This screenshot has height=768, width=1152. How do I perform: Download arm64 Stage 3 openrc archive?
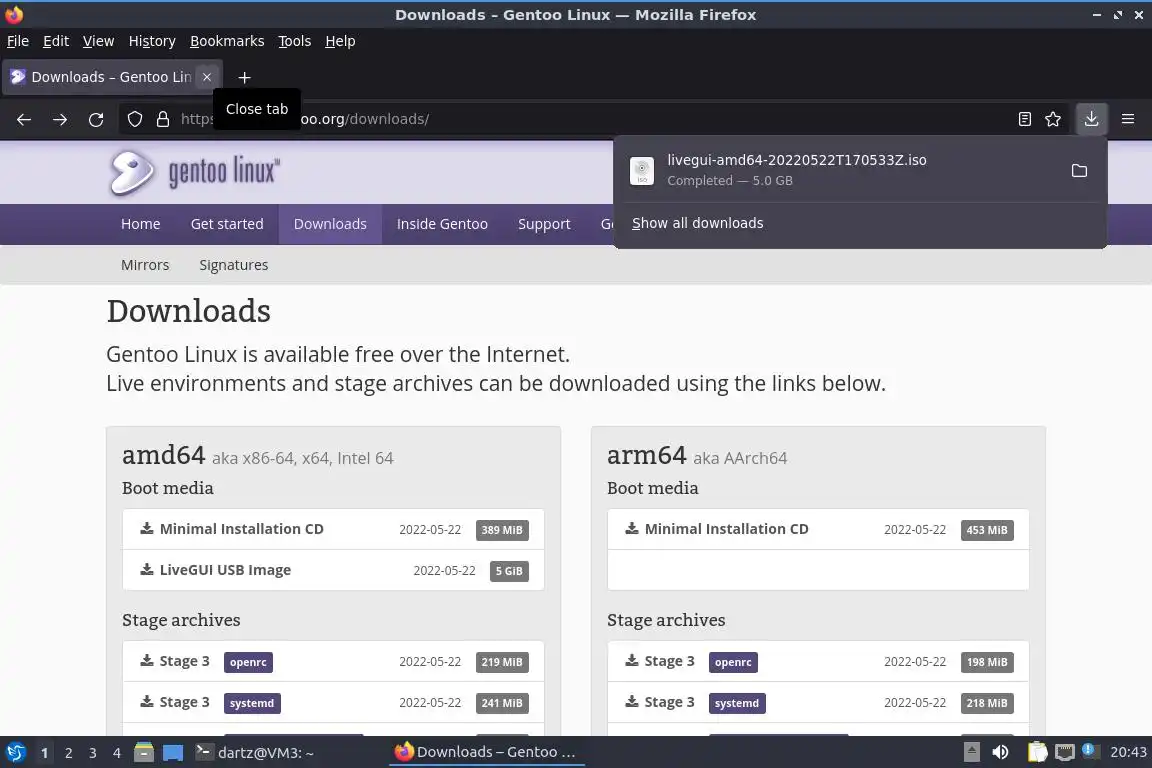point(818,661)
